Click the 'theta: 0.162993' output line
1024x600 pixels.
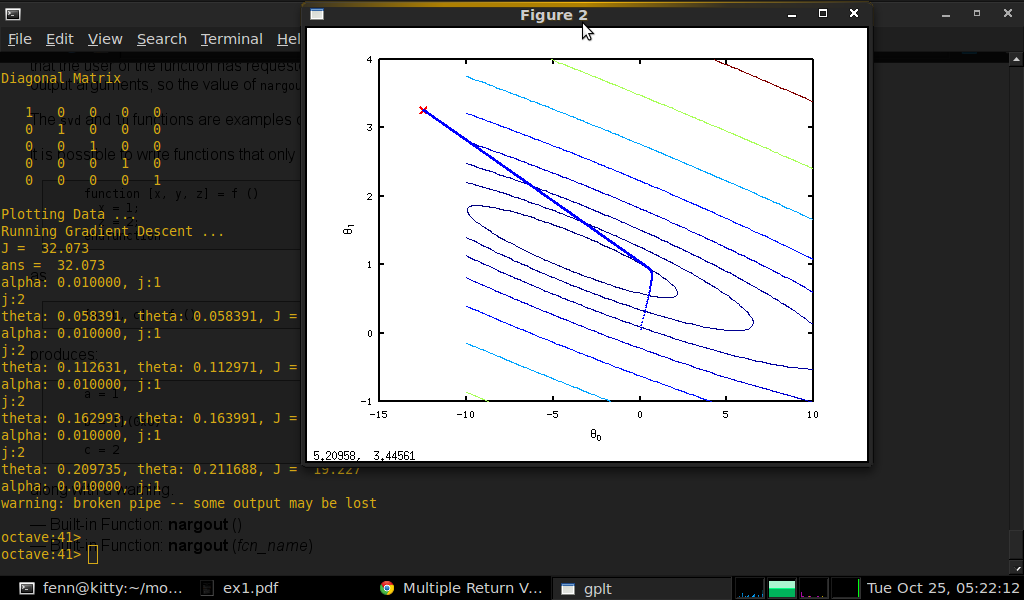point(150,418)
